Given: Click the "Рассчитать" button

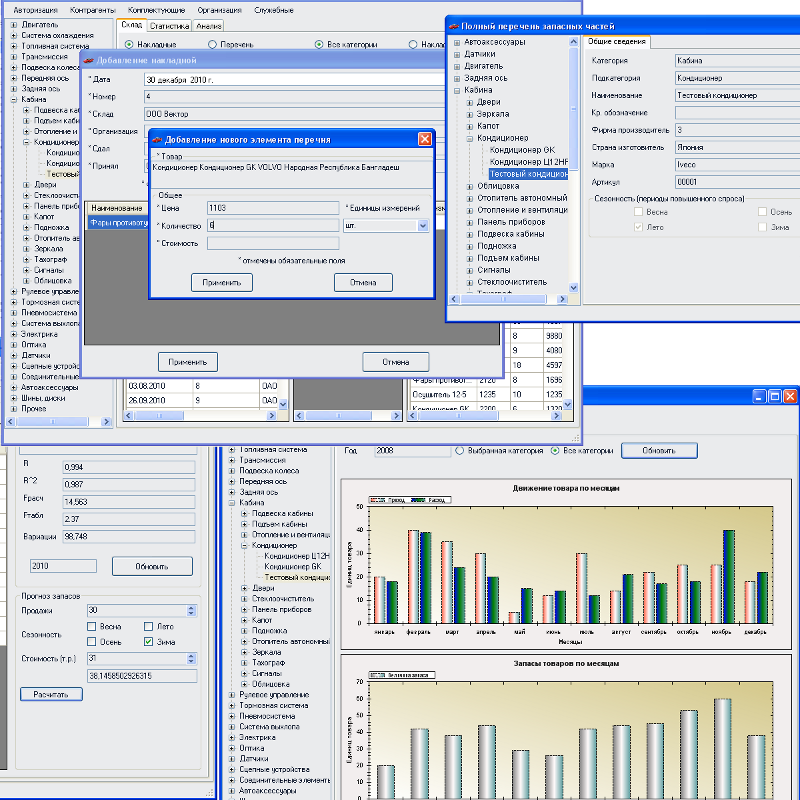Looking at the screenshot, I should tap(51, 693).
